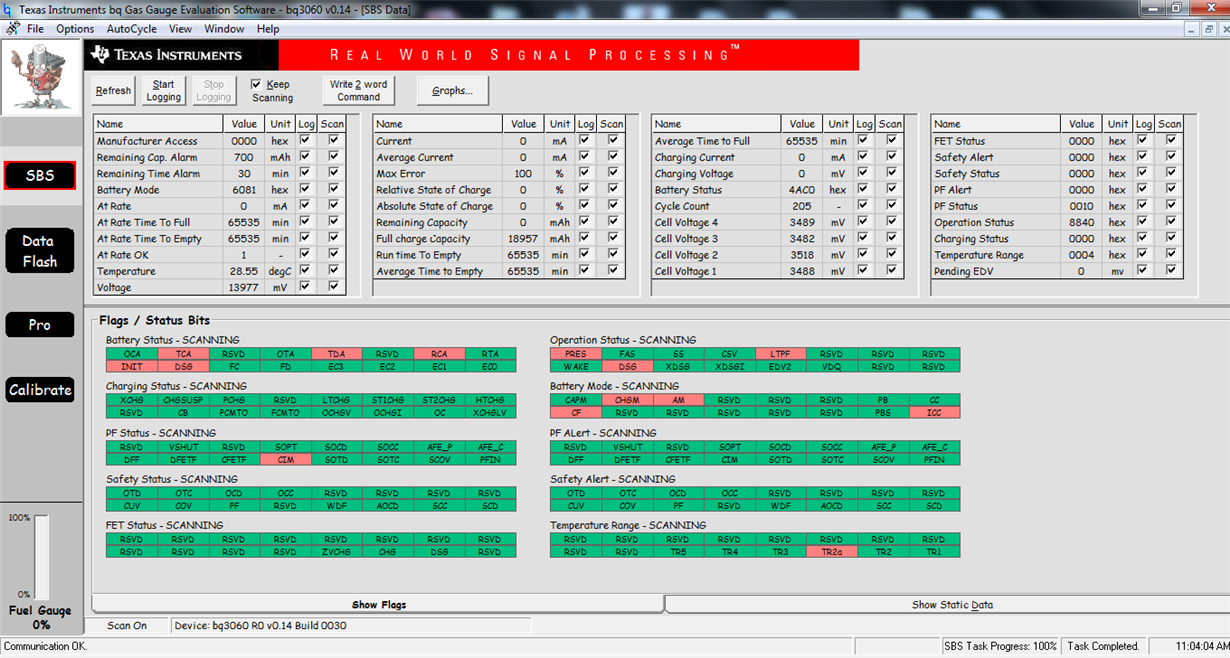Click the Temperature value 28.55
1230x658 pixels.
tap(245, 272)
